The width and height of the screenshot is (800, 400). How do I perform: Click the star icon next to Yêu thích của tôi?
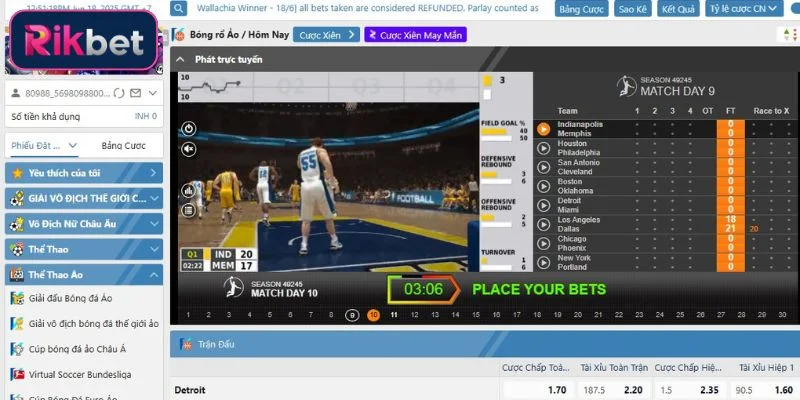(17, 173)
